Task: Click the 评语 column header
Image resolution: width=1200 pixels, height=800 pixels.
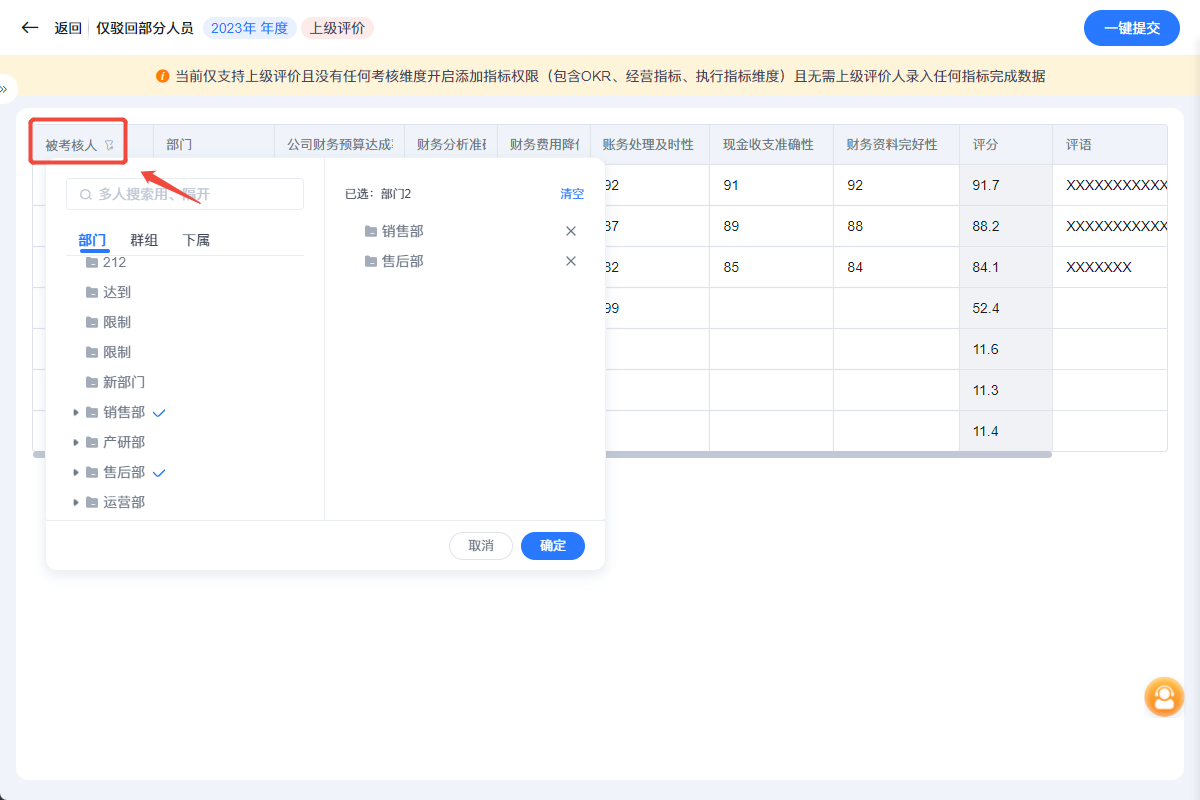Action: coord(1110,145)
